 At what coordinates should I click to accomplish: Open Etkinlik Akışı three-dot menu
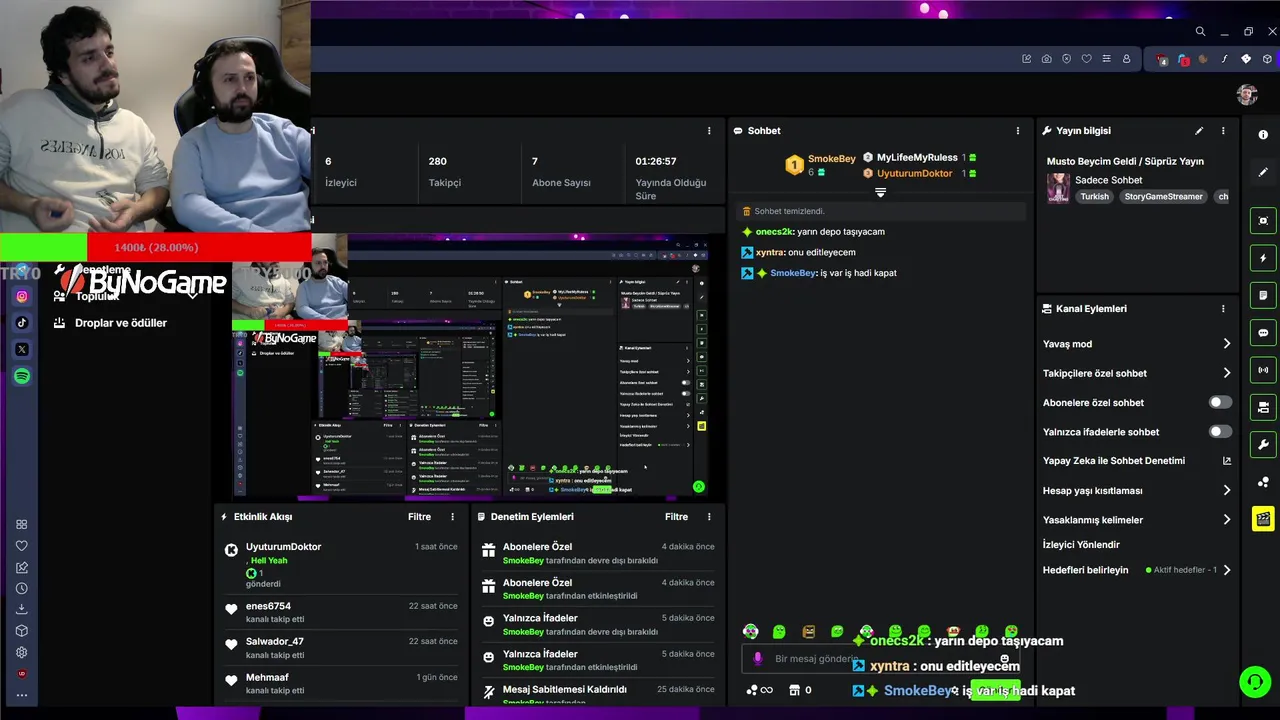point(452,517)
